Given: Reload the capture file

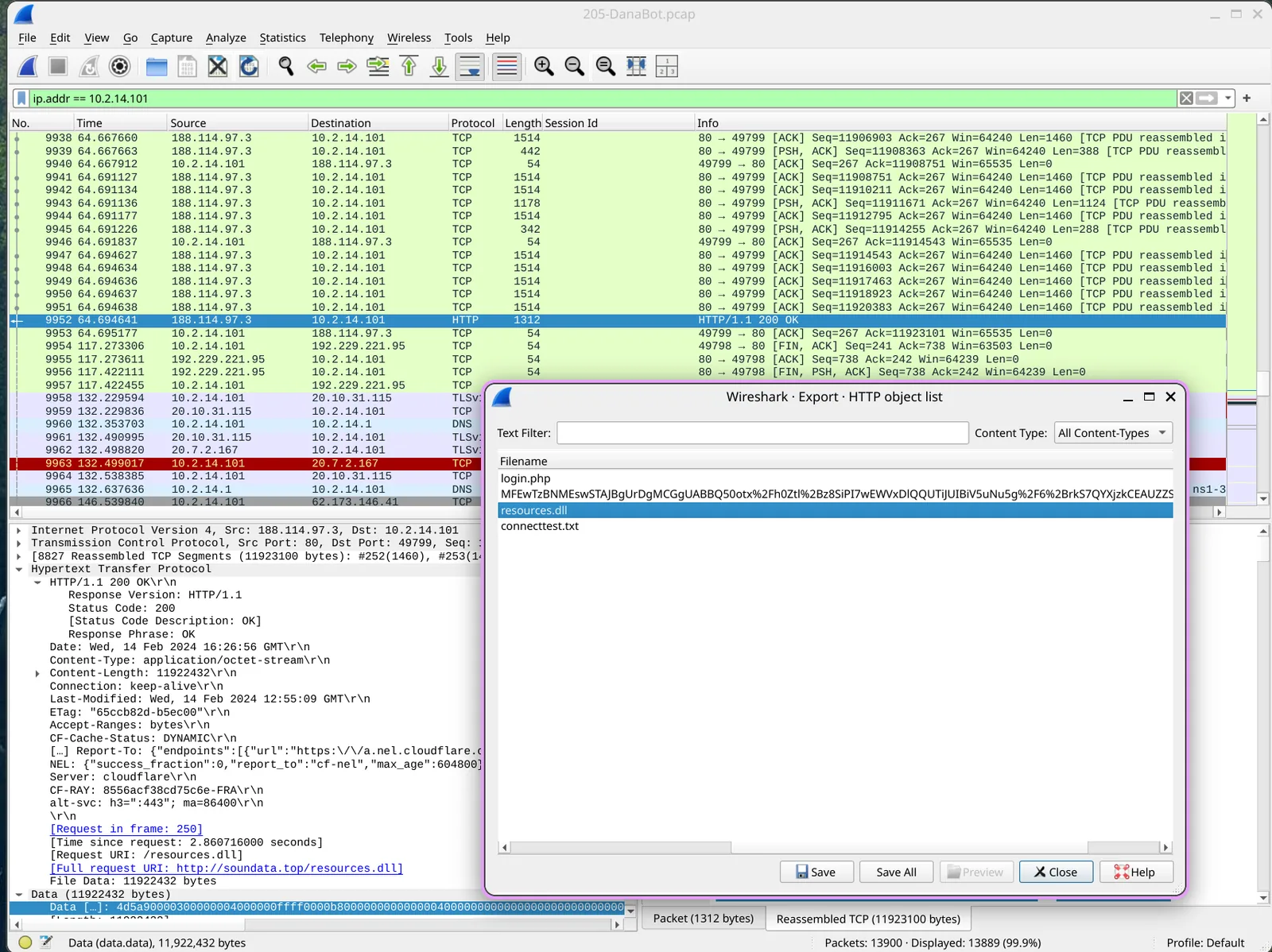Looking at the screenshot, I should [x=249, y=67].
